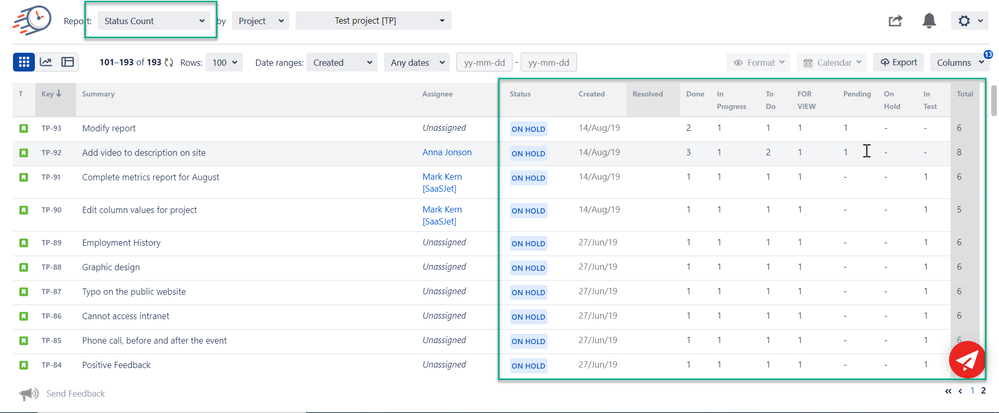Click the TP-88 issue type icon
The height and width of the screenshot is (413, 999).
pyautogui.click(x=24, y=267)
